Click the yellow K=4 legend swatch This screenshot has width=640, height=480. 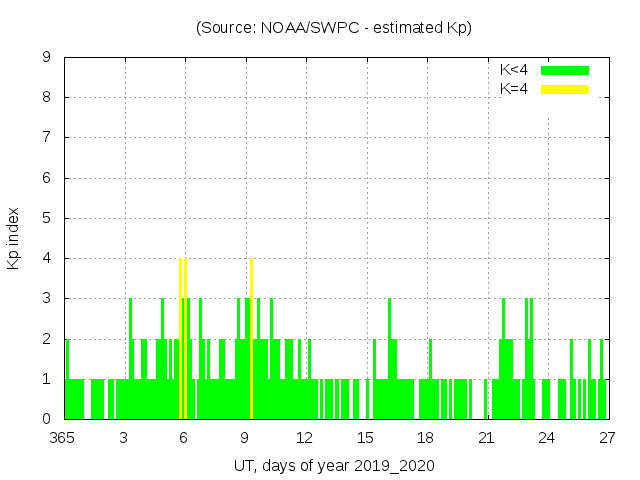click(565, 89)
